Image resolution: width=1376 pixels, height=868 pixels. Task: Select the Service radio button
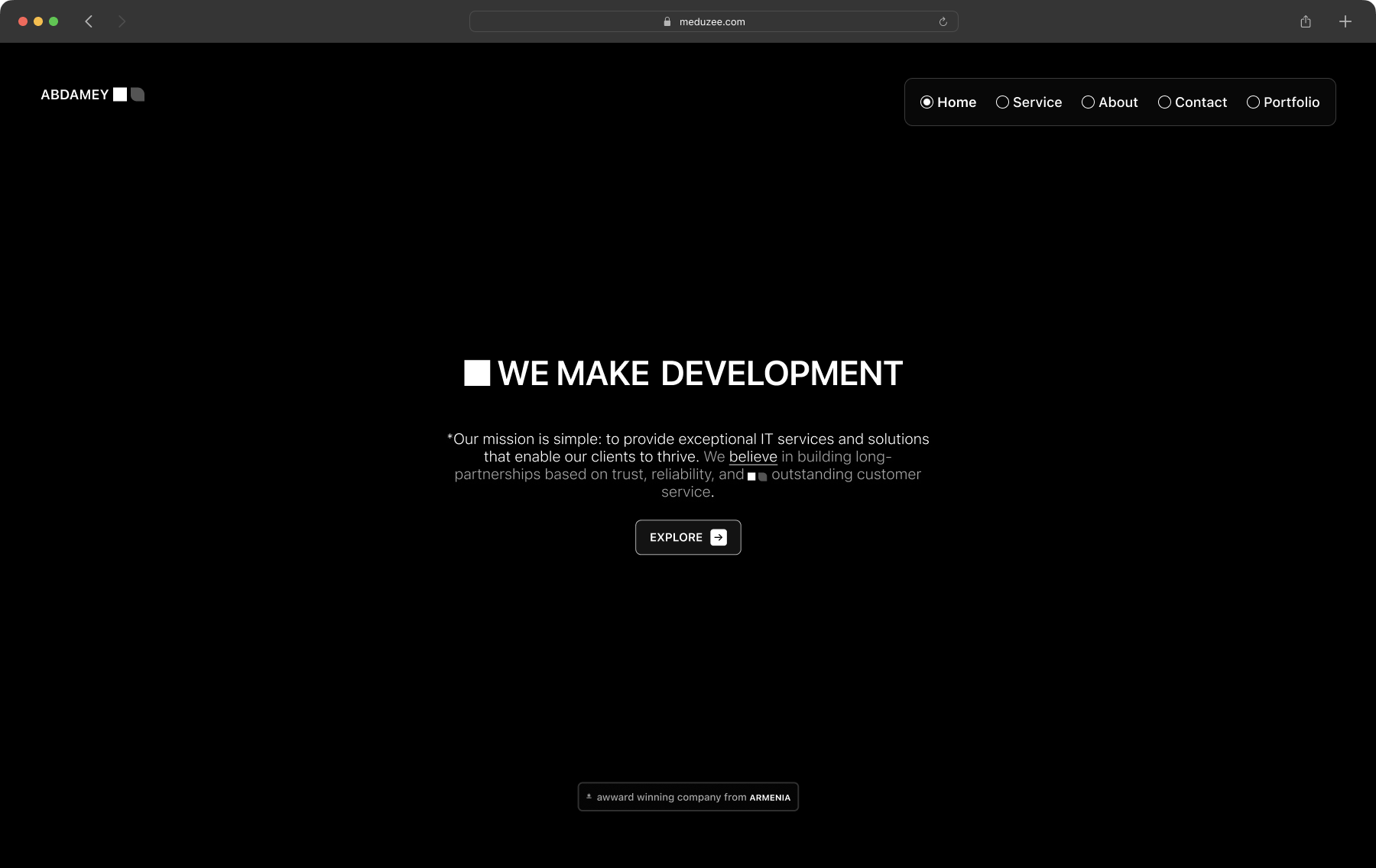(x=1002, y=102)
